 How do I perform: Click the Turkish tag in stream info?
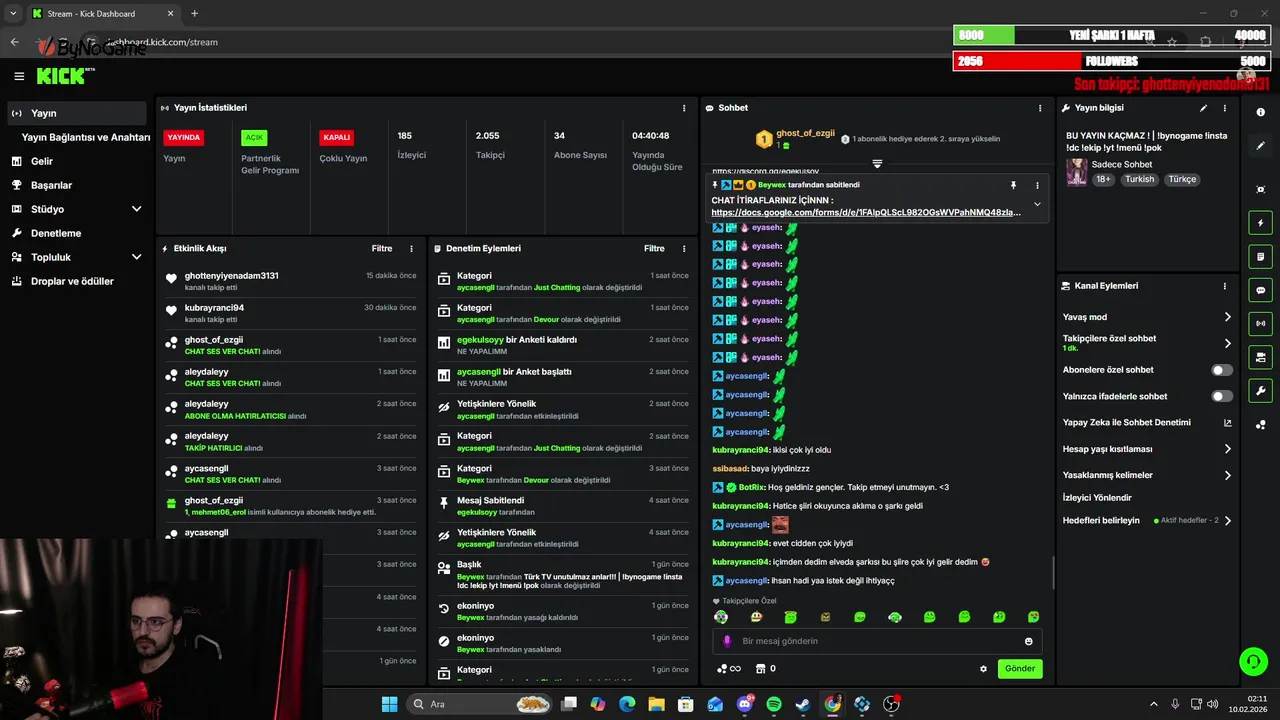tap(1139, 180)
